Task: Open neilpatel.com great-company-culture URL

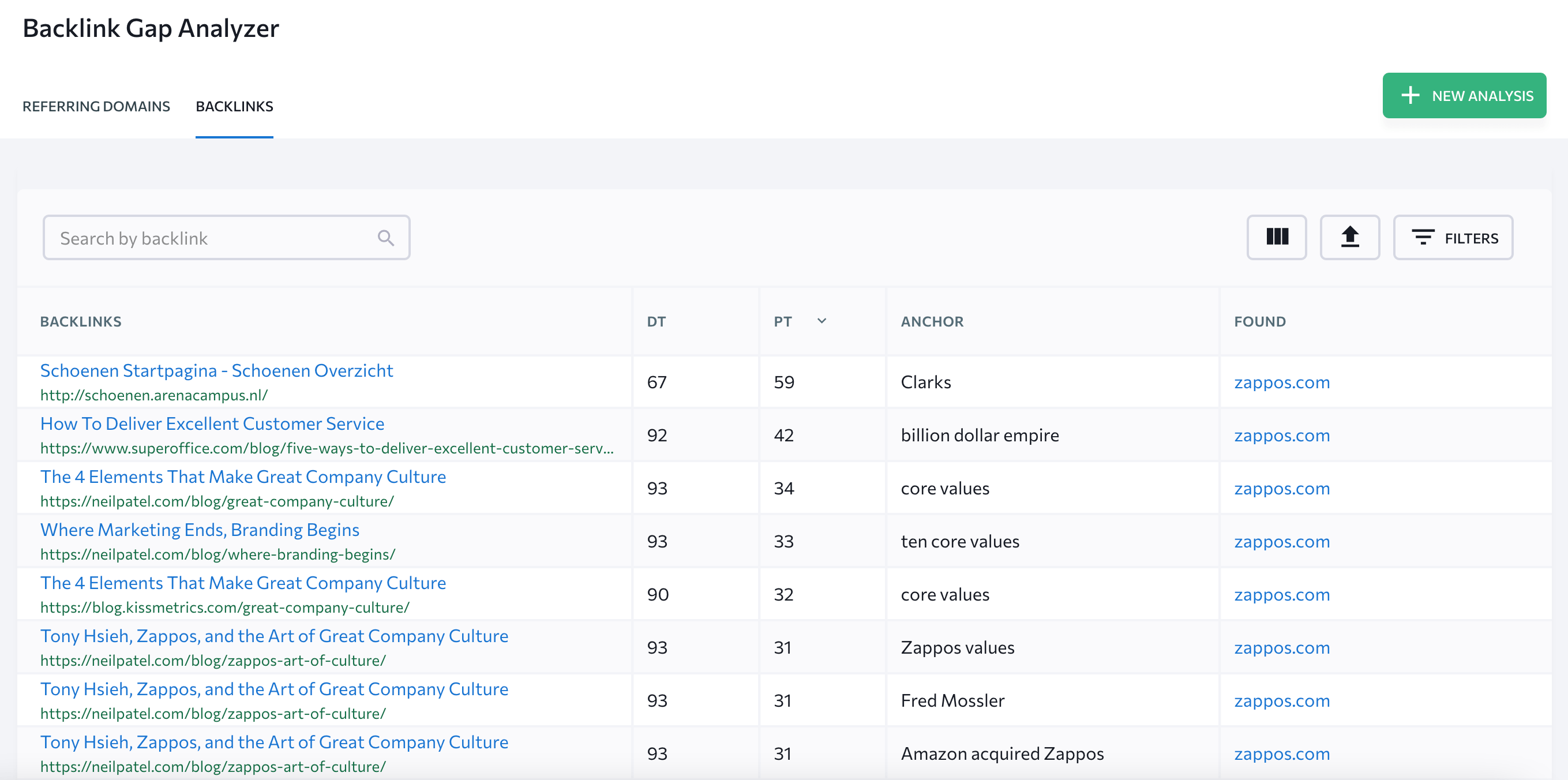Action: 217,501
